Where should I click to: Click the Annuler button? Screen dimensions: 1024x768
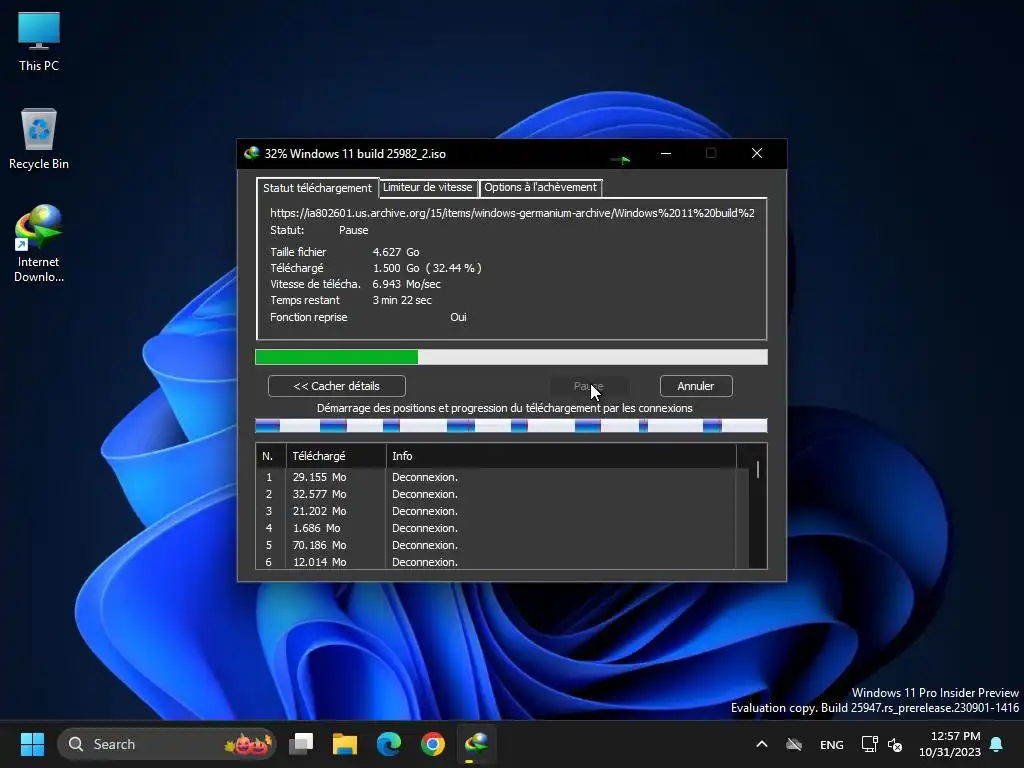pyautogui.click(x=696, y=386)
